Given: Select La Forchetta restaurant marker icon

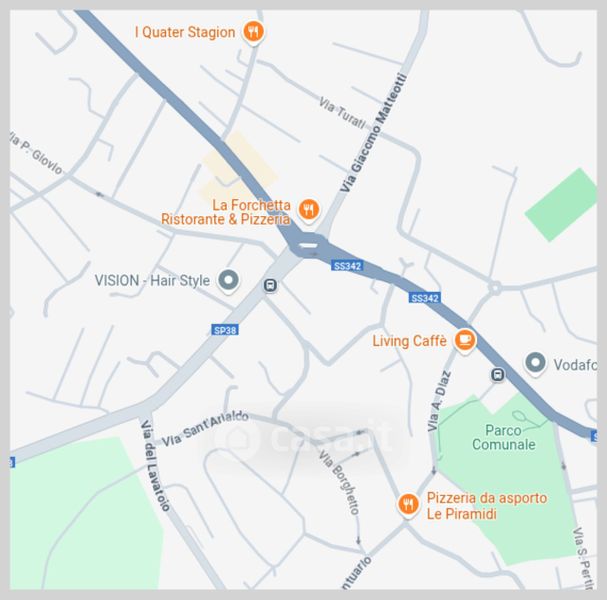Looking at the screenshot, I should tap(309, 210).
